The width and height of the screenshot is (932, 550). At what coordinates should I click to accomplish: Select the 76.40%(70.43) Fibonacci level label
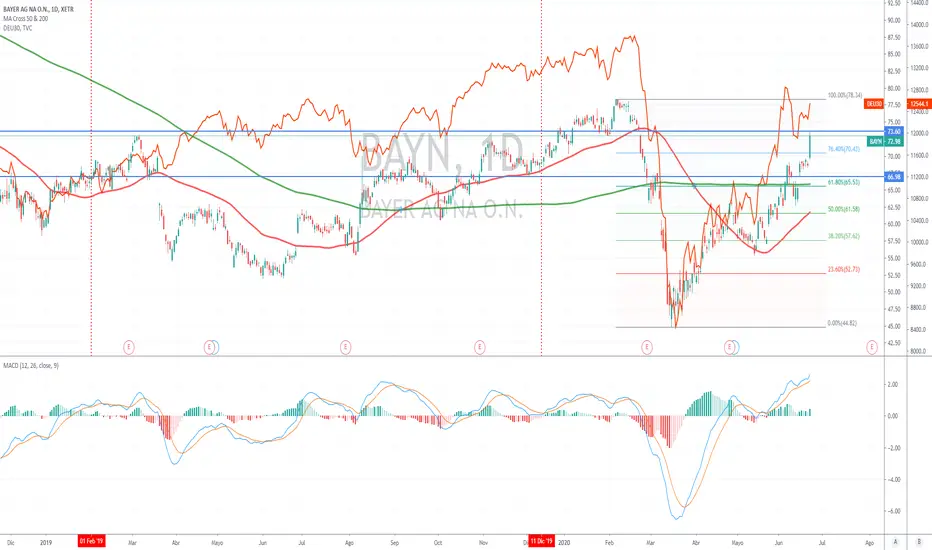click(x=843, y=149)
